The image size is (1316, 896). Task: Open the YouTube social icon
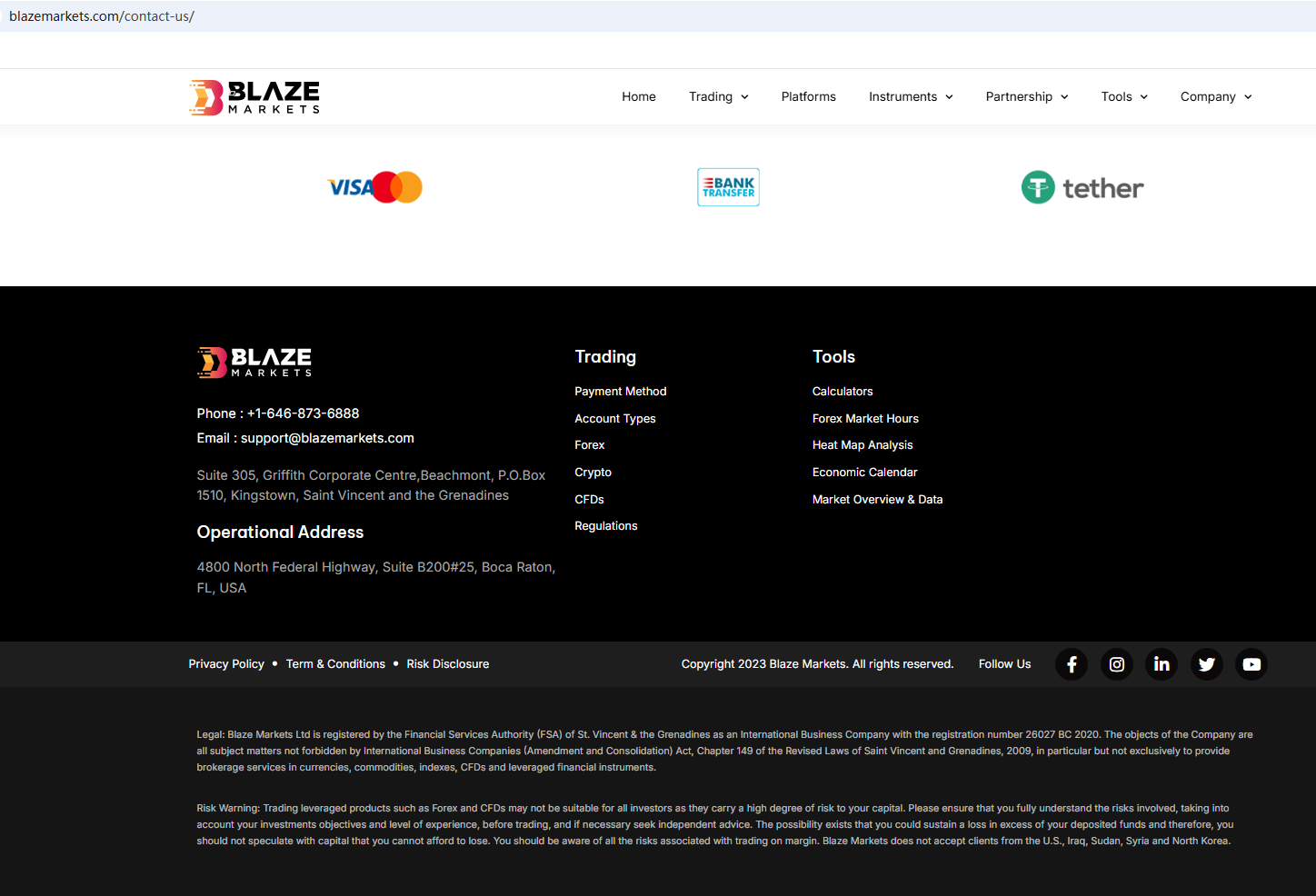point(1251,664)
